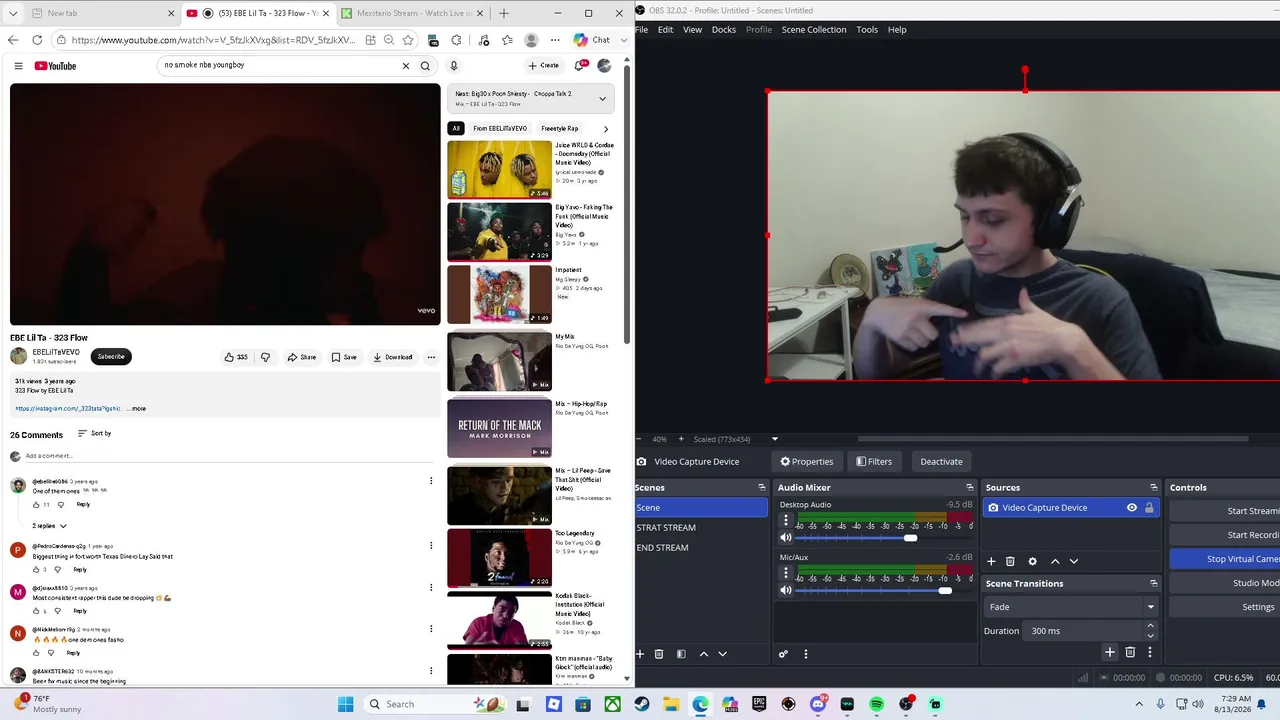Open Desktop Audio three-dot options
This screenshot has width=1280, height=720.
(x=786, y=521)
